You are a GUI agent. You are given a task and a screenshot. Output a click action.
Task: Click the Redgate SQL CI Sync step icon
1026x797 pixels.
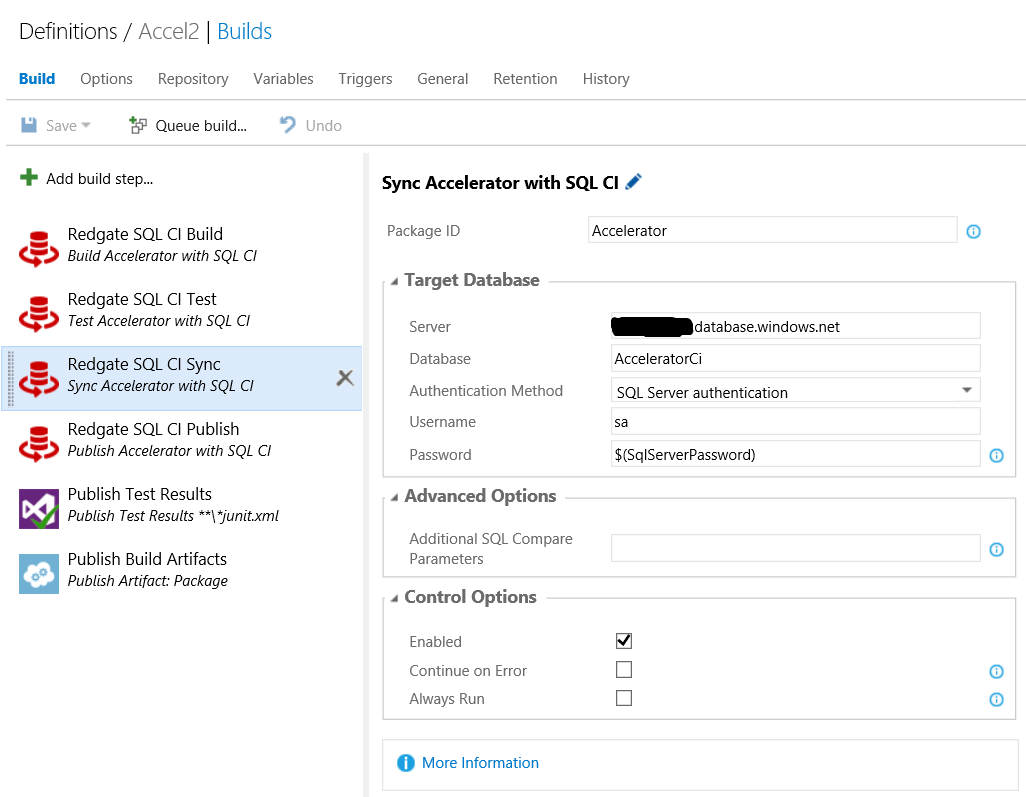click(39, 378)
